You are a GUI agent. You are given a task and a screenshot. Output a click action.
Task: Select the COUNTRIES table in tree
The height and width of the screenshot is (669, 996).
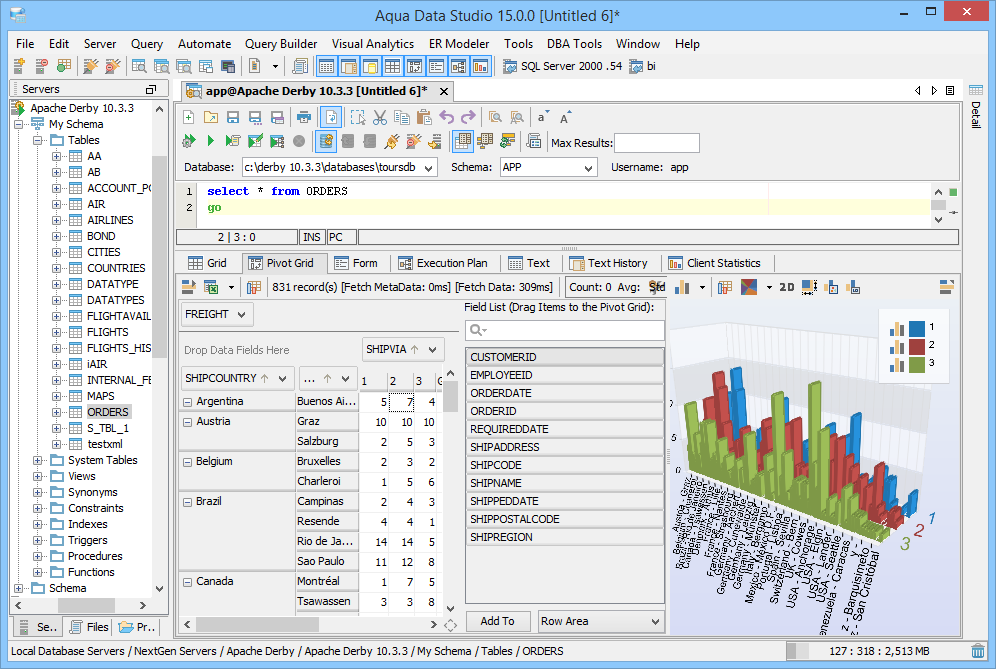point(116,268)
